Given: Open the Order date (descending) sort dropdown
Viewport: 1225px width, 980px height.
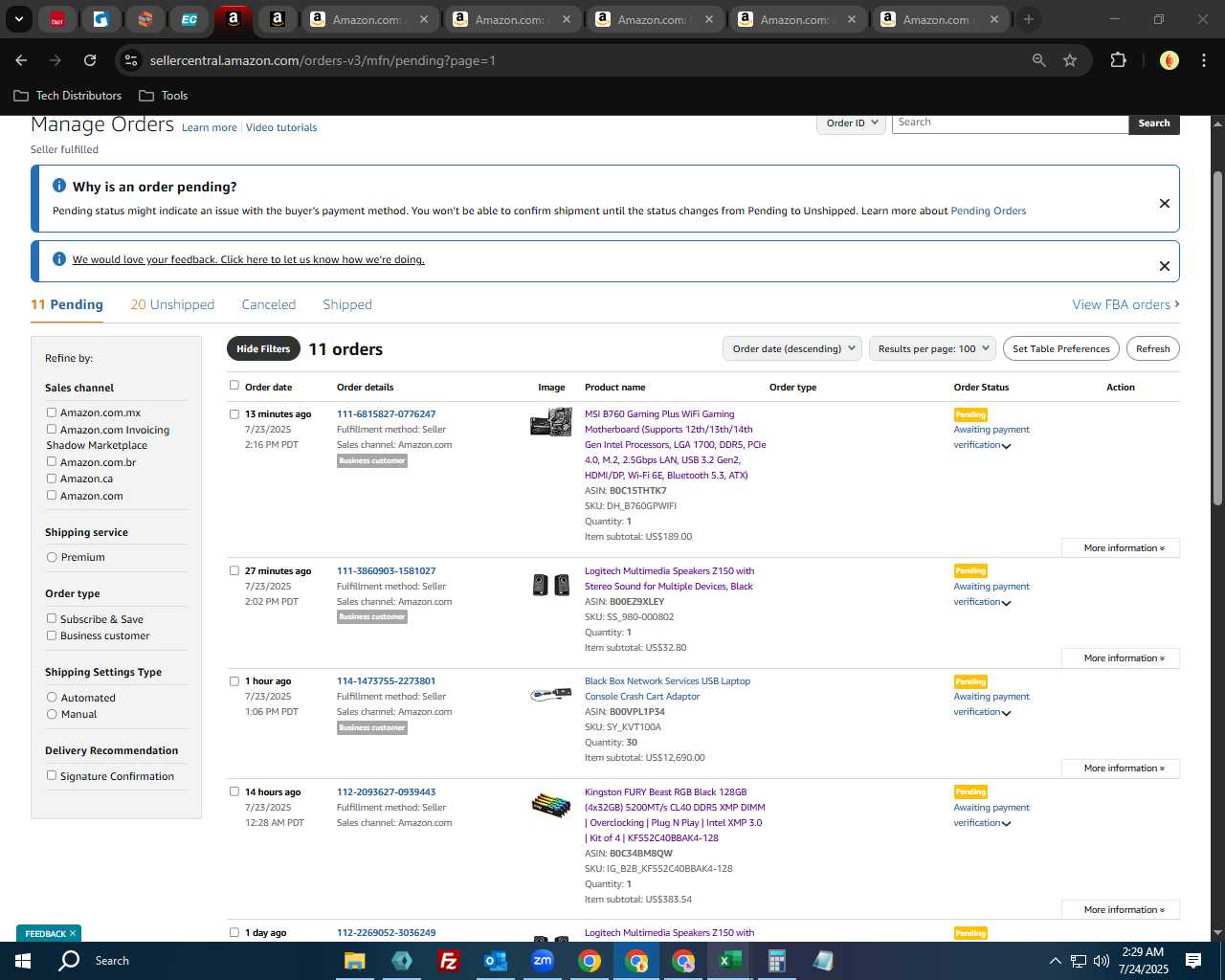Looking at the screenshot, I should tap(792, 348).
